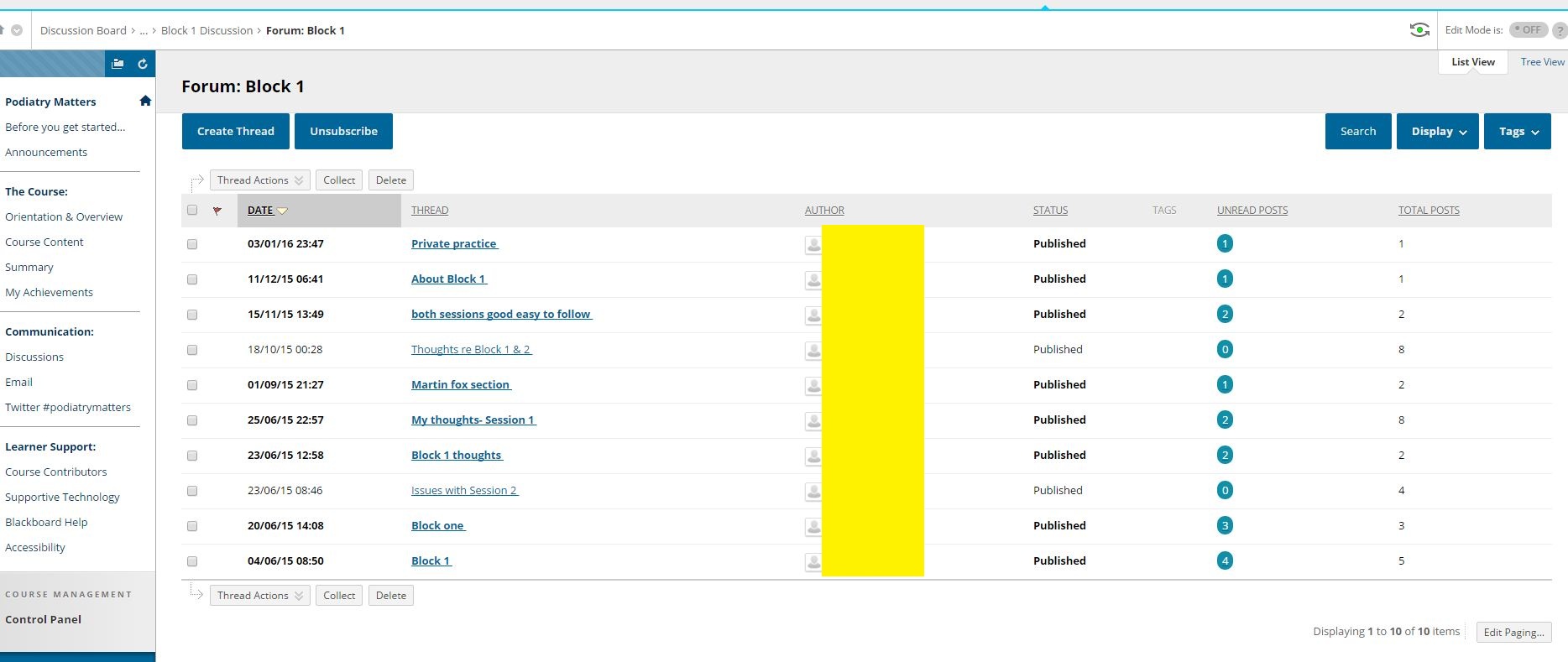The height and width of the screenshot is (662, 1568).
Task: Expand the top Thread Actions menu
Action: 259,180
